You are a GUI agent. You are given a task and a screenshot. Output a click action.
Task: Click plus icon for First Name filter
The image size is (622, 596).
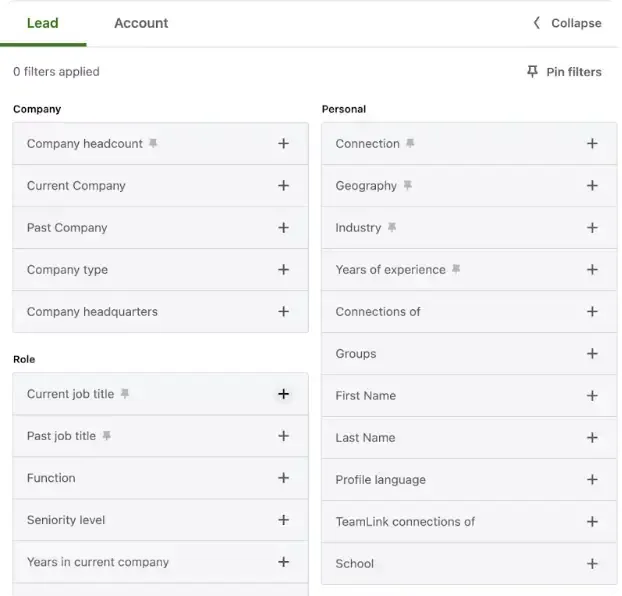pos(592,396)
